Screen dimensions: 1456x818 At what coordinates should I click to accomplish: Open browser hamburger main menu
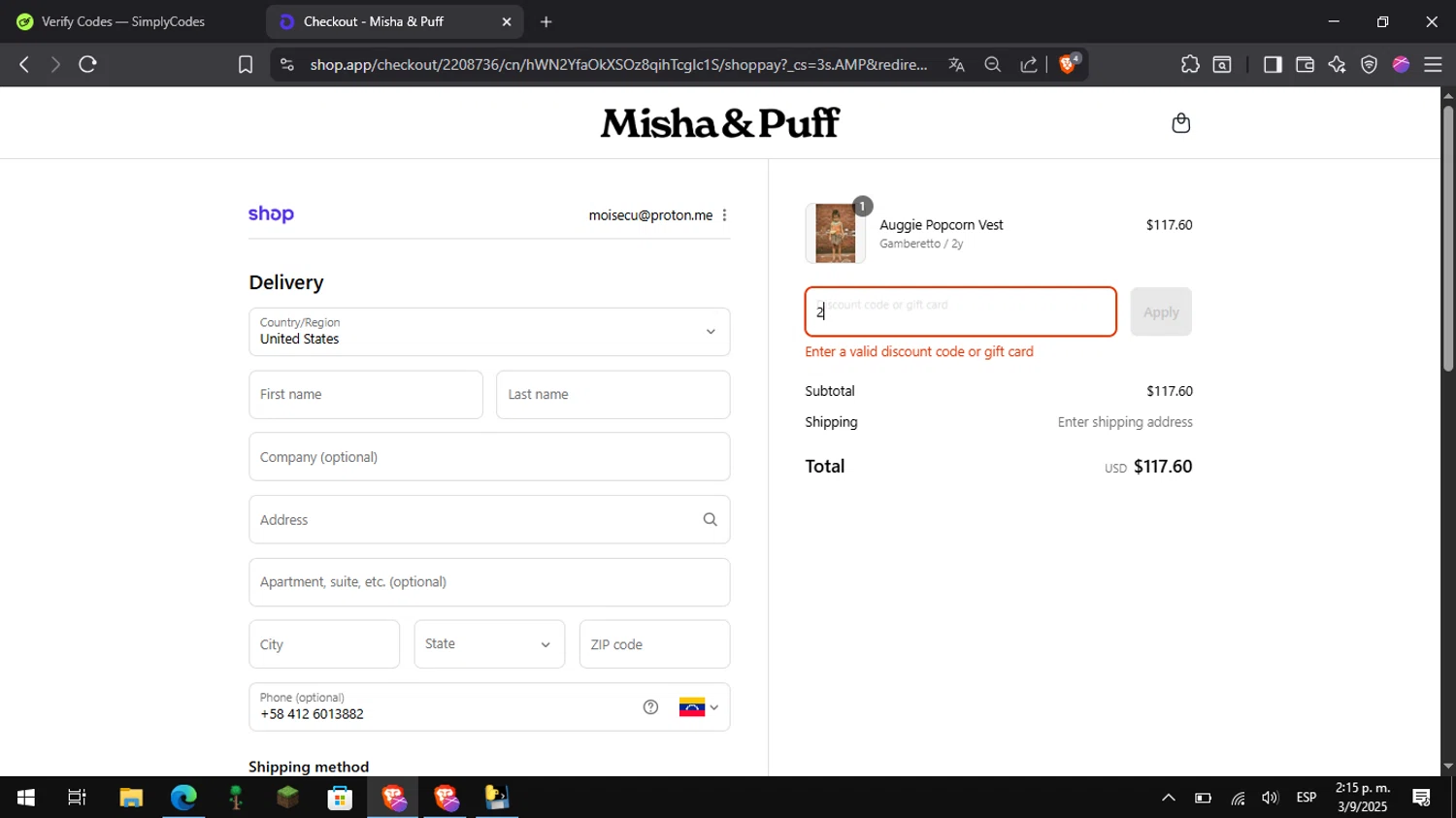(x=1433, y=64)
